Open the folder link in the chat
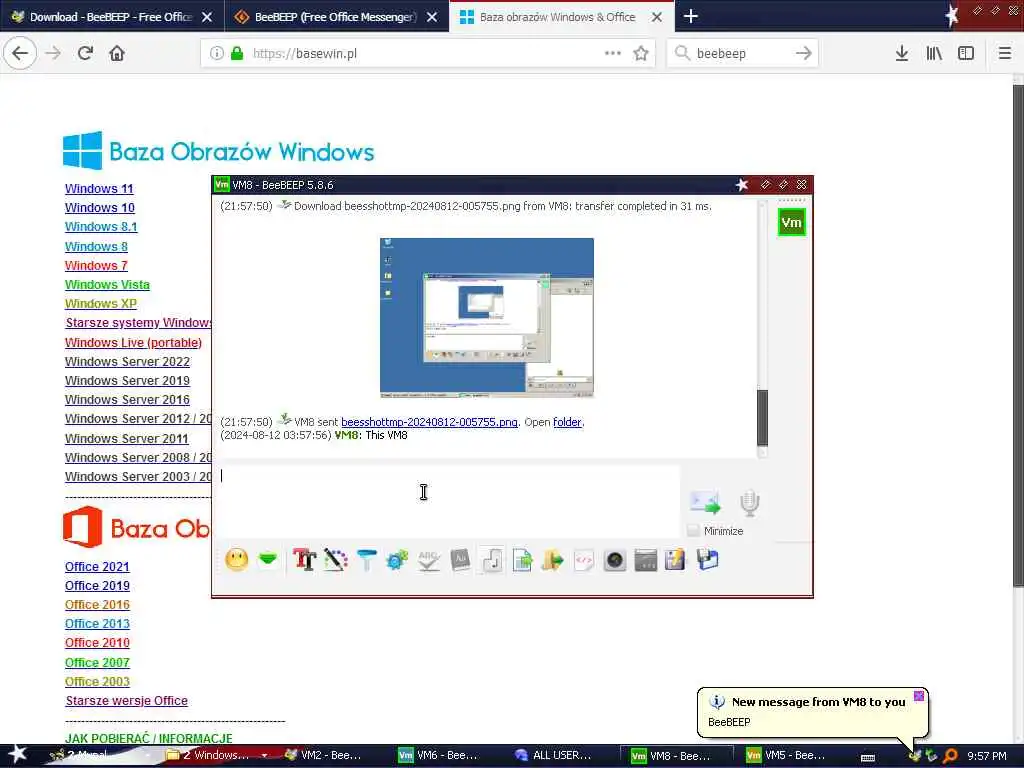This screenshot has width=1024, height=768. [567, 422]
